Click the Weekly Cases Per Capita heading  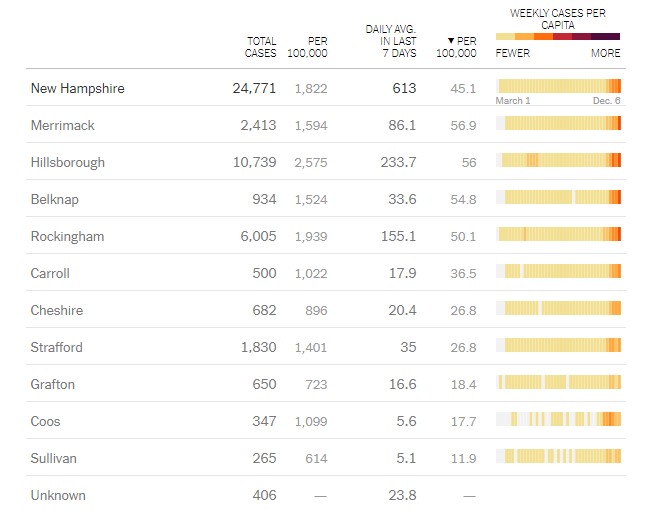click(x=558, y=18)
